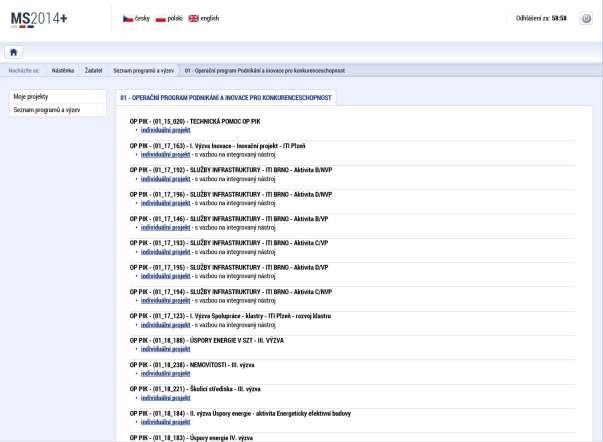Click heading 01_18_221 Školicí střediska
603x442 pixels.
point(195,389)
